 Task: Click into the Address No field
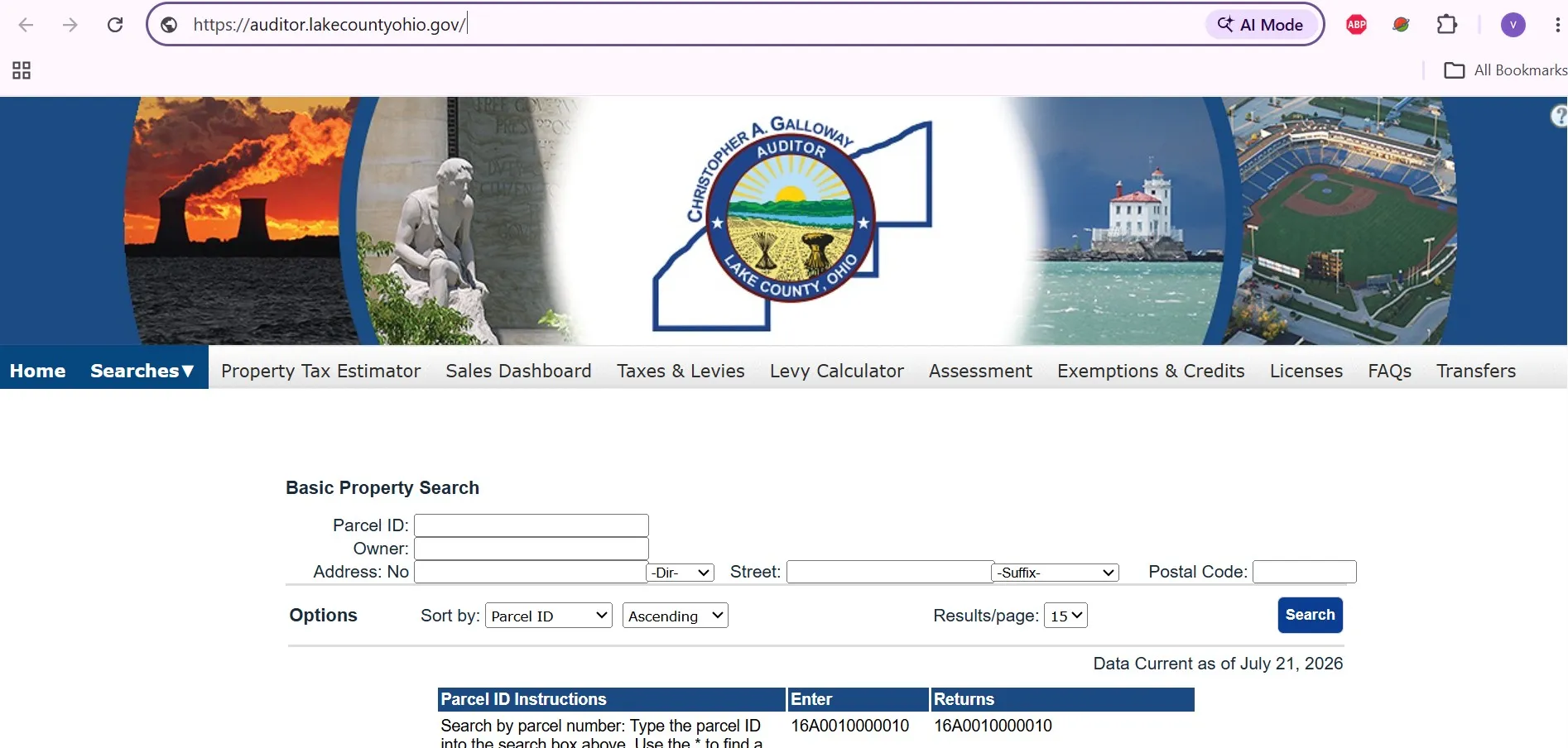(531, 572)
